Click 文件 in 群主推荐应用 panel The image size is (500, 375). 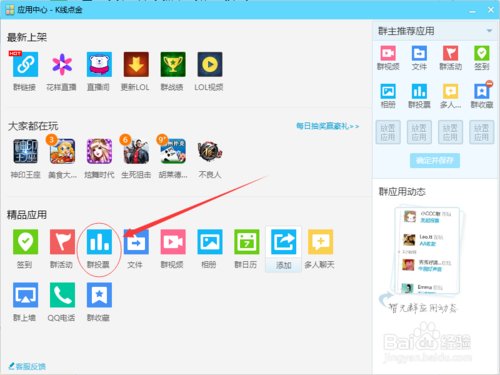tap(419, 53)
